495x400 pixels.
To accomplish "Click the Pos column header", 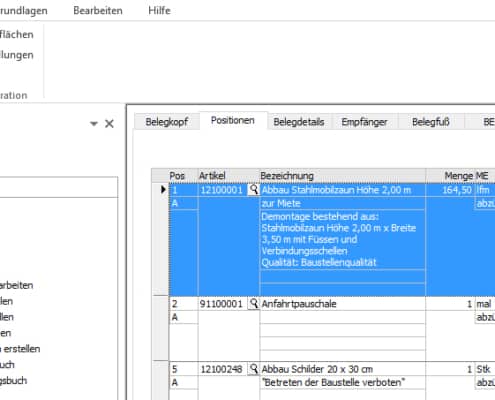I will point(183,176).
